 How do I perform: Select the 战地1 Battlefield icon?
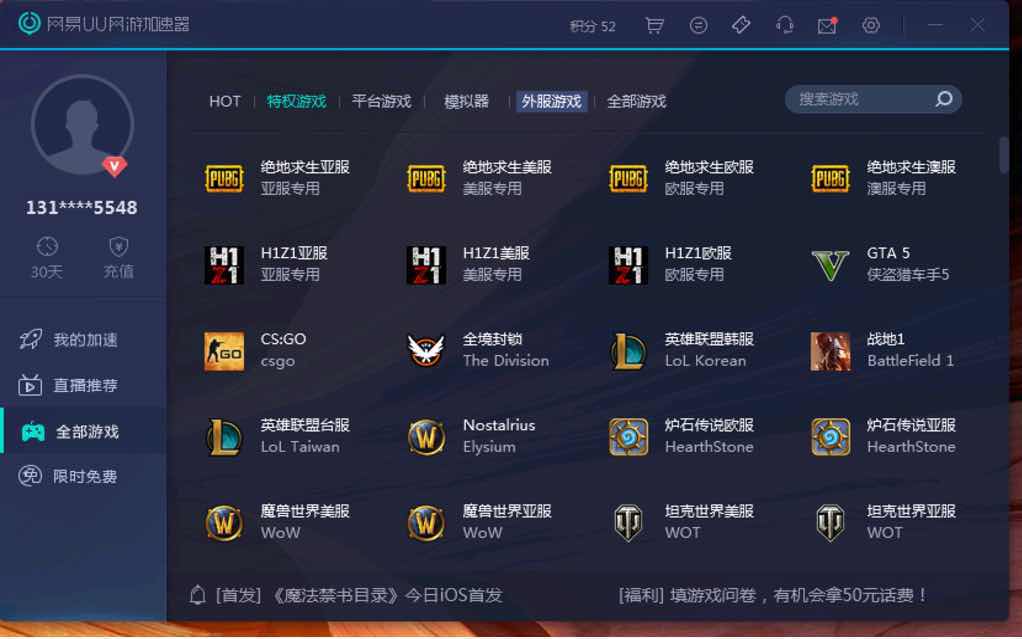point(830,351)
